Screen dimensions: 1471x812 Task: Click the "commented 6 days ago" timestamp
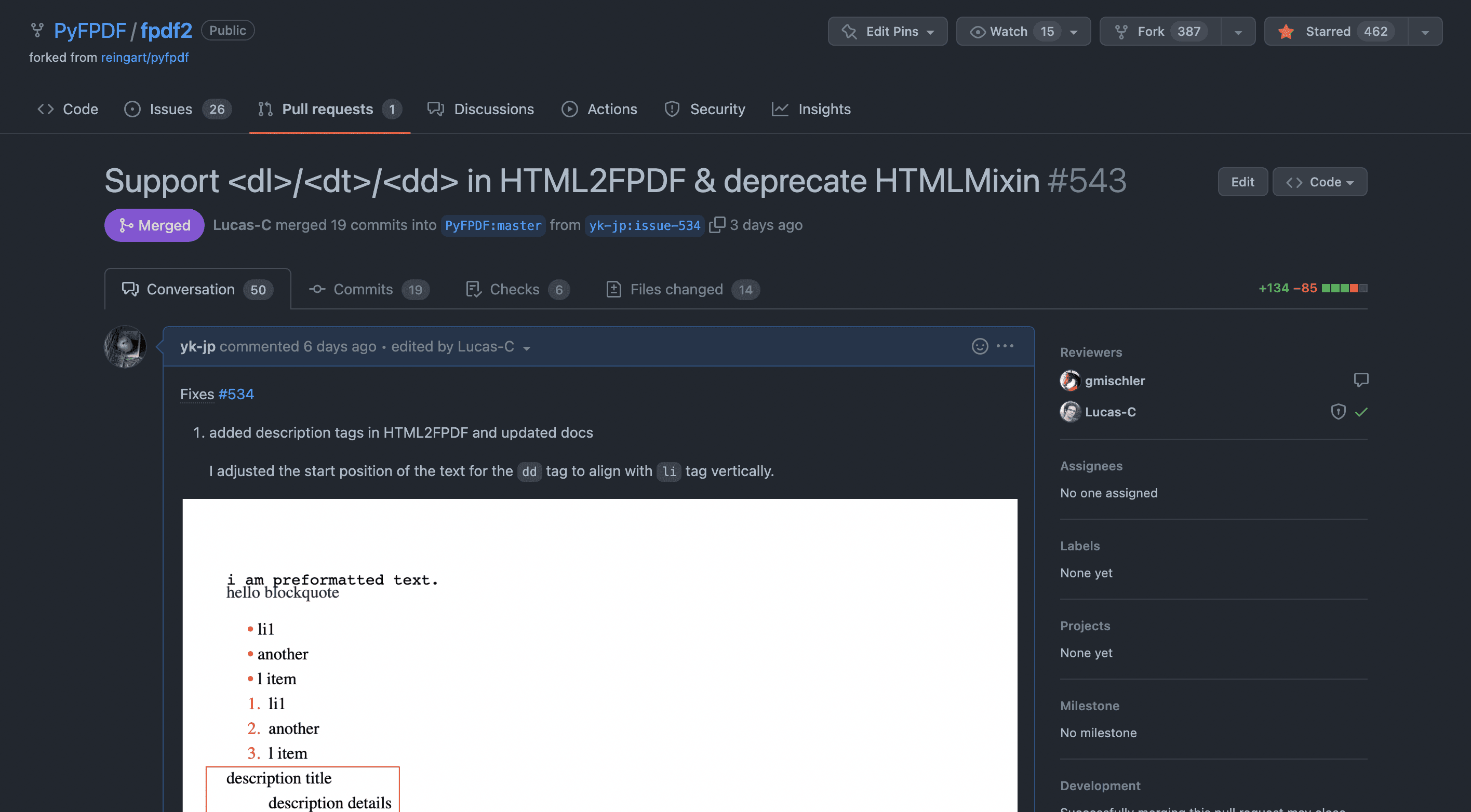click(298, 346)
